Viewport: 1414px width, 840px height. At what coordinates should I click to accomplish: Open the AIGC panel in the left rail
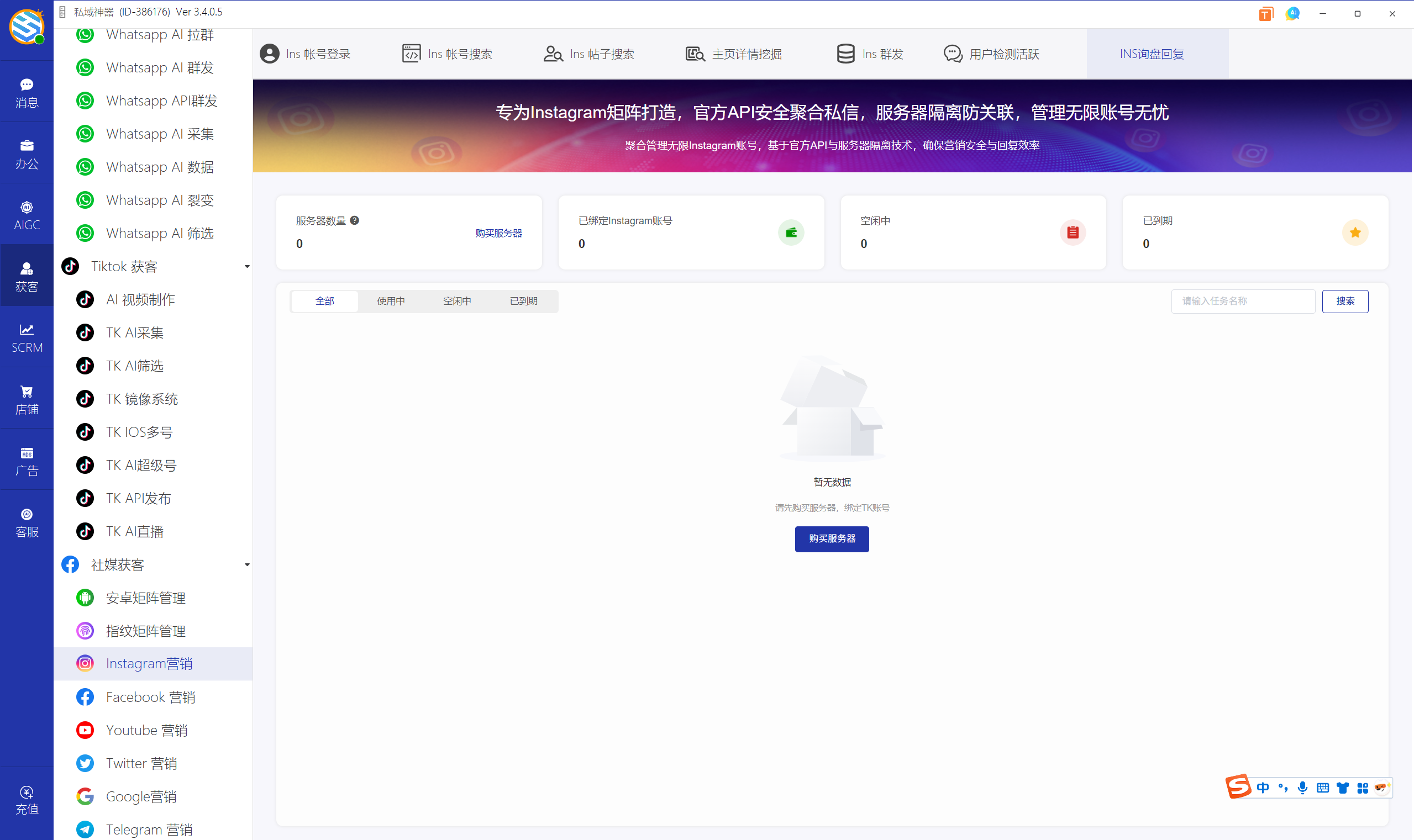tap(27, 214)
